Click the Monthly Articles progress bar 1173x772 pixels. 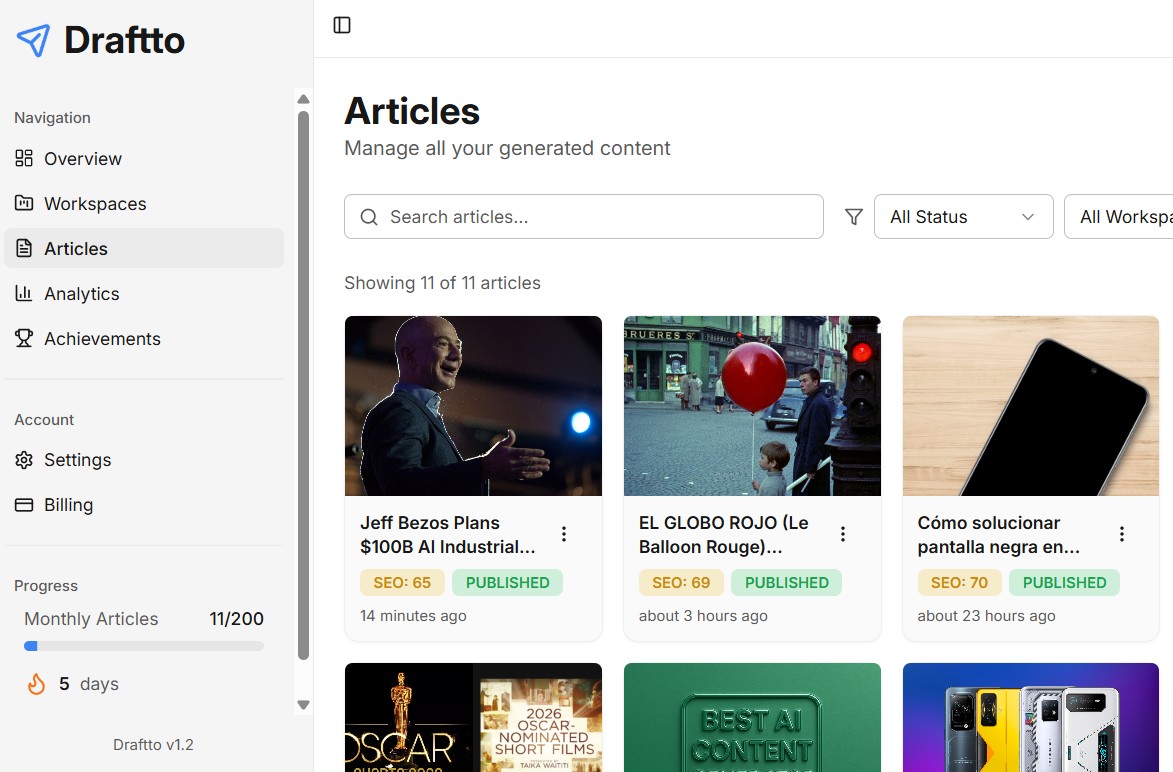click(x=144, y=646)
